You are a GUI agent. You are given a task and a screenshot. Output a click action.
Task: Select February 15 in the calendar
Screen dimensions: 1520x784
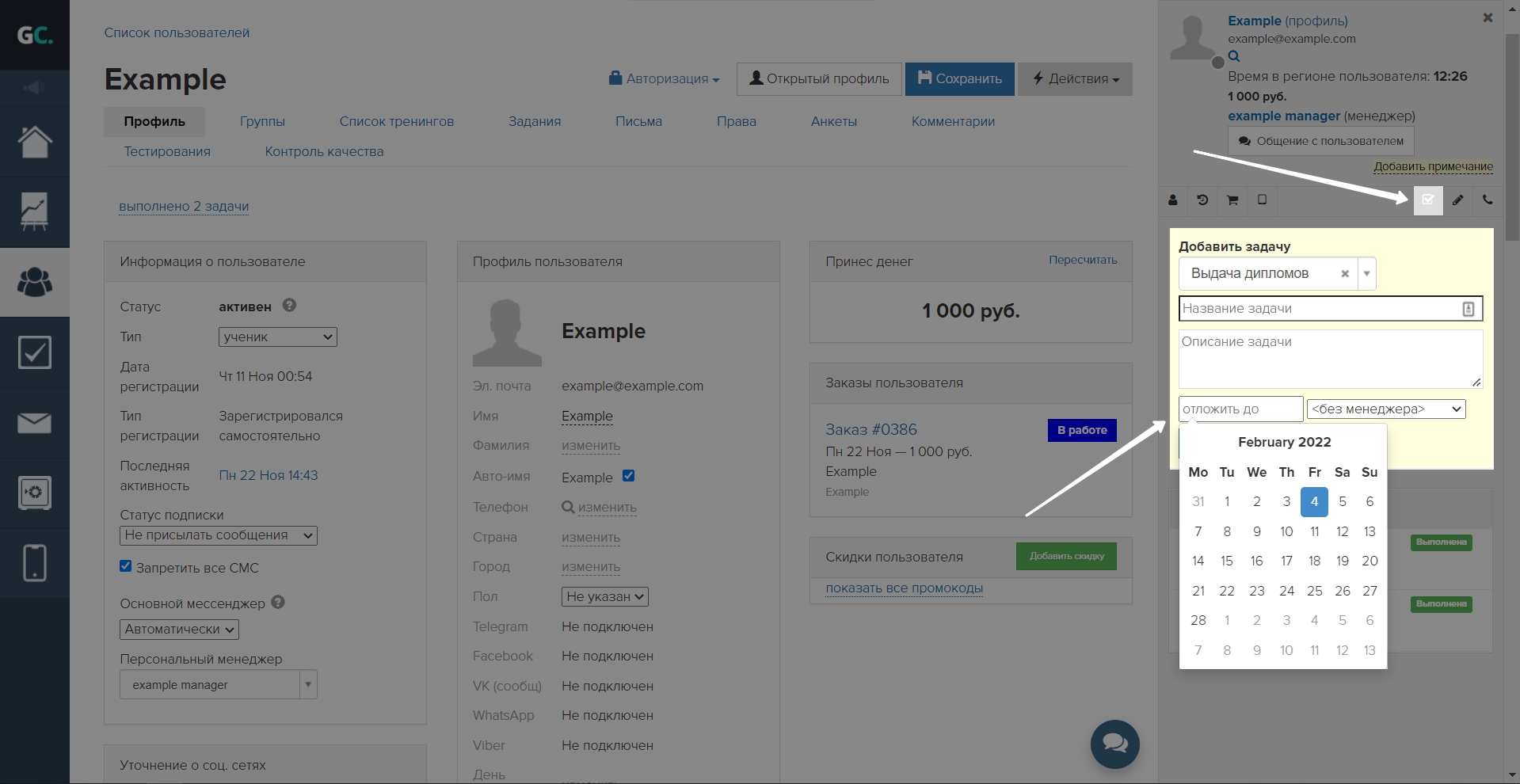pos(1226,561)
